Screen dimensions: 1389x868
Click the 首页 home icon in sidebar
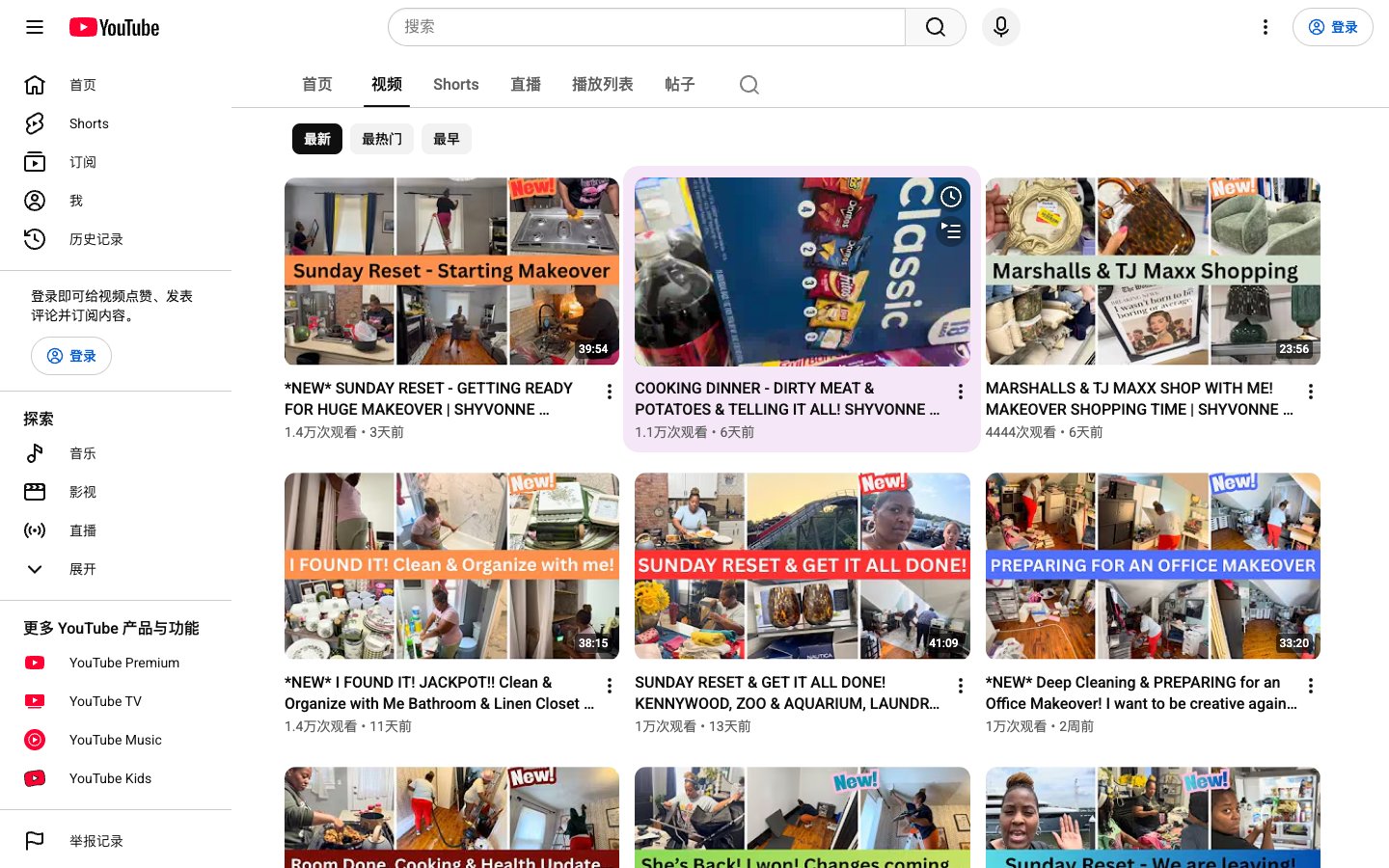click(35, 85)
